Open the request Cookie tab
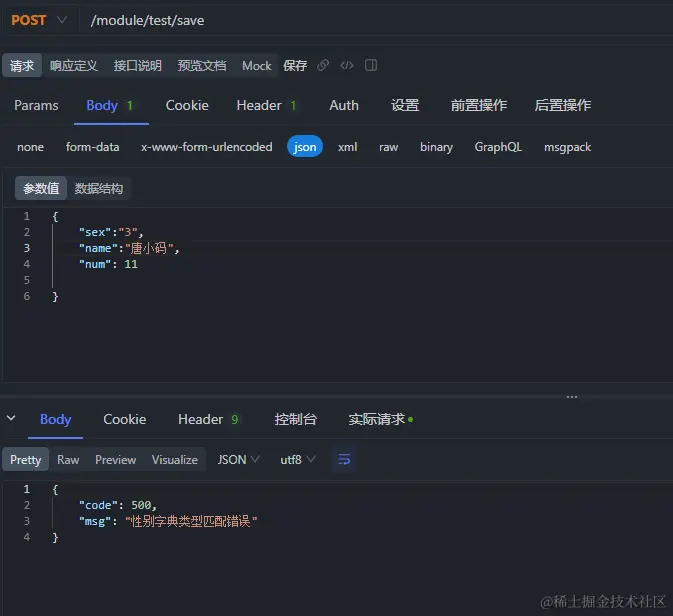The height and width of the screenshot is (616, 673). click(x=187, y=105)
